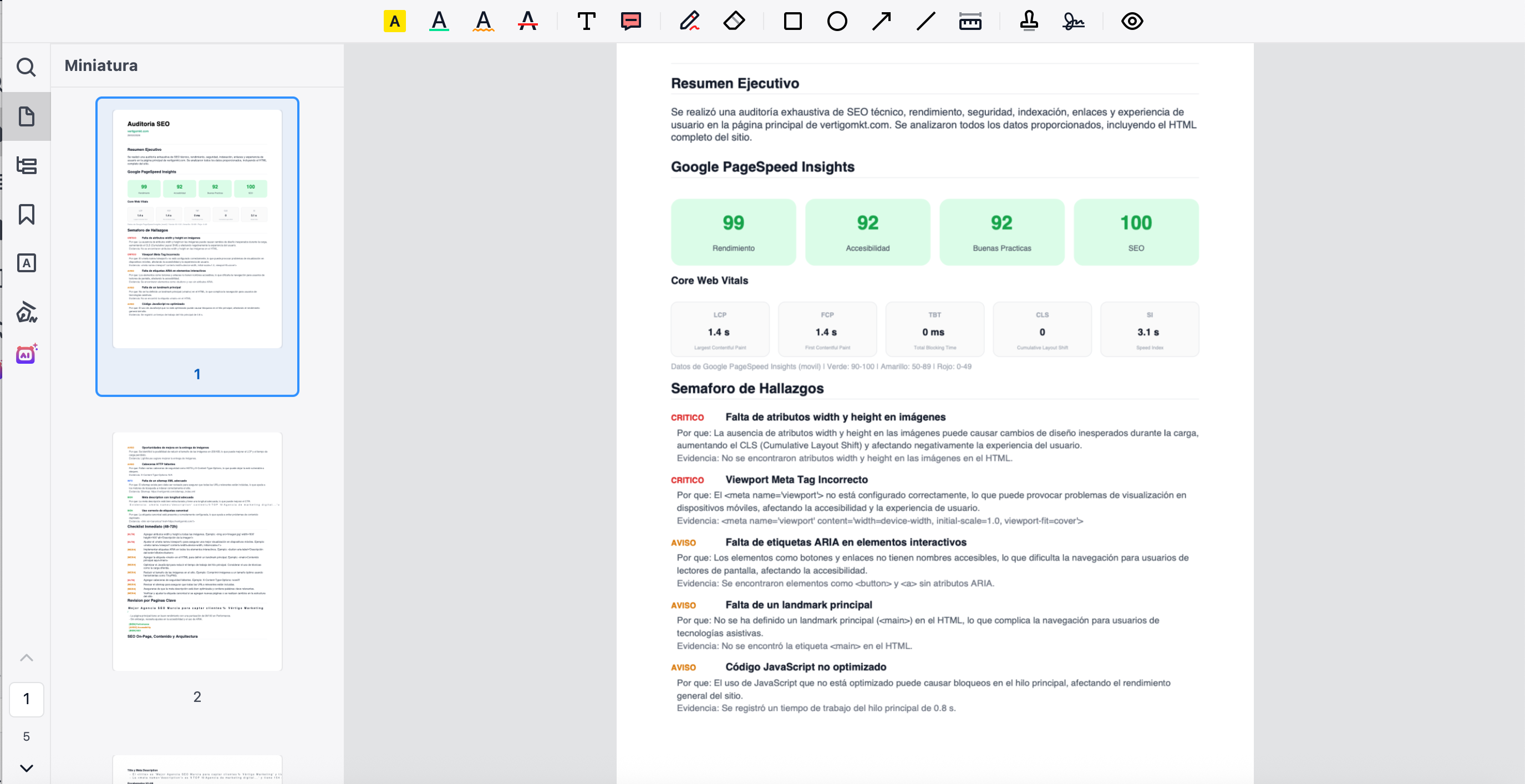Switch to the bookmarks panel
The height and width of the screenshot is (784, 1525).
tap(27, 215)
